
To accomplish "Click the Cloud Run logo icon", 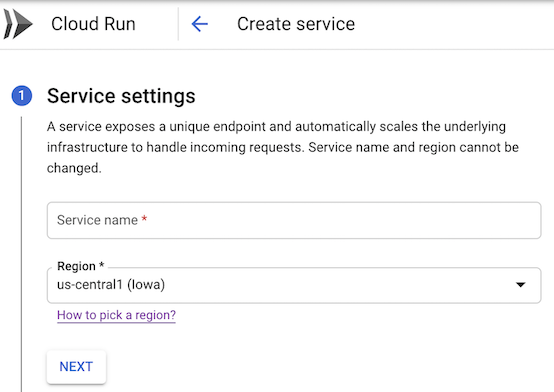I will (18, 24).
